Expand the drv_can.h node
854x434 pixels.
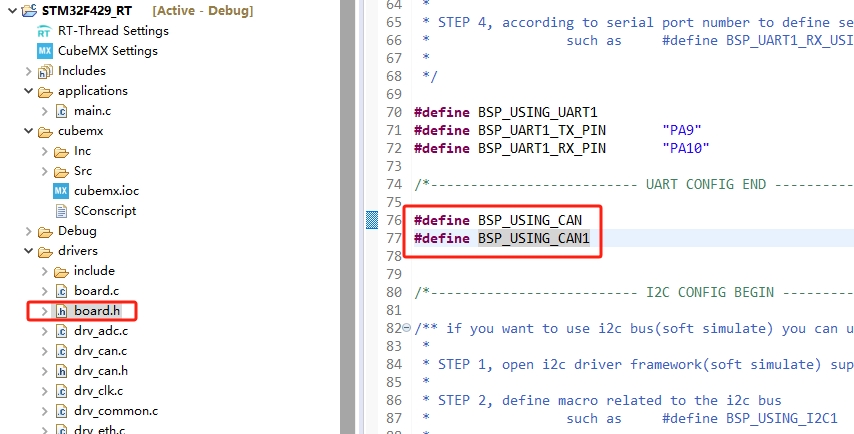45,371
